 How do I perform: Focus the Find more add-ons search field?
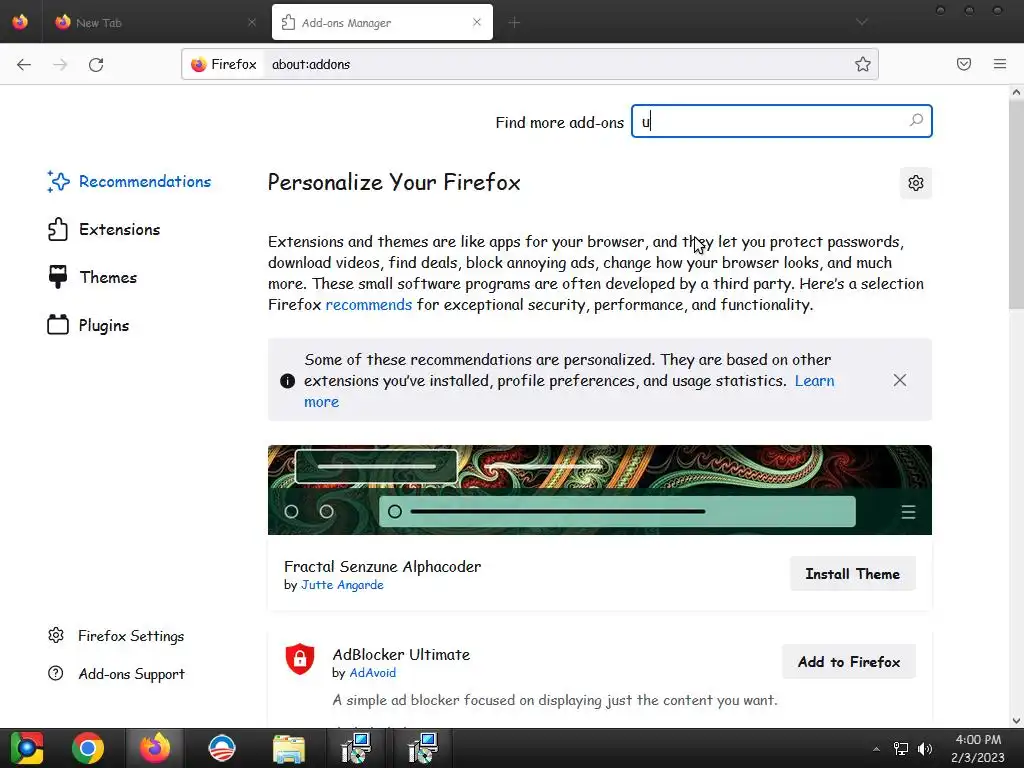[x=781, y=121]
